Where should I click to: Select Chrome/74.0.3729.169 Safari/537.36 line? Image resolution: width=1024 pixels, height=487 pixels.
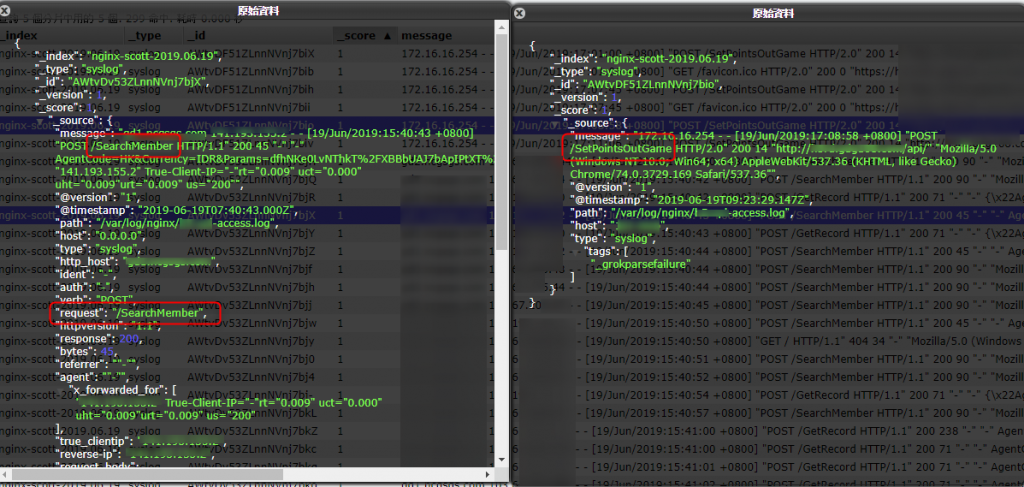pos(673,174)
